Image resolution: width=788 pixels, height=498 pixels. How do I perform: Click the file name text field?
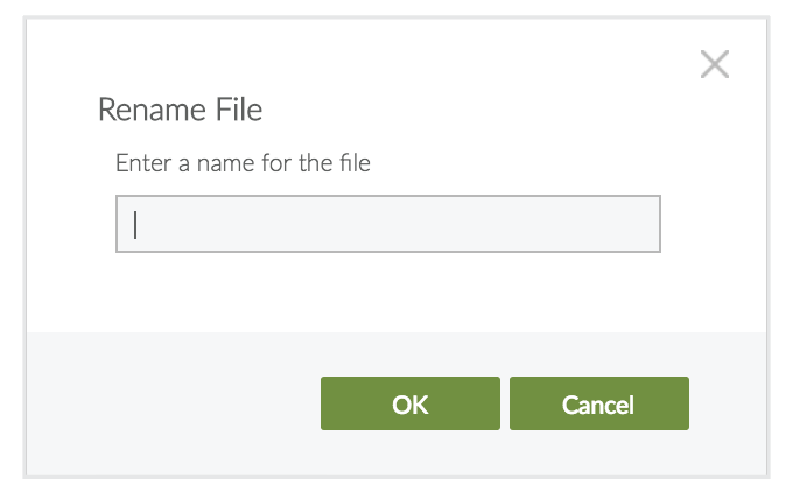pyautogui.click(x=388, y=224)
